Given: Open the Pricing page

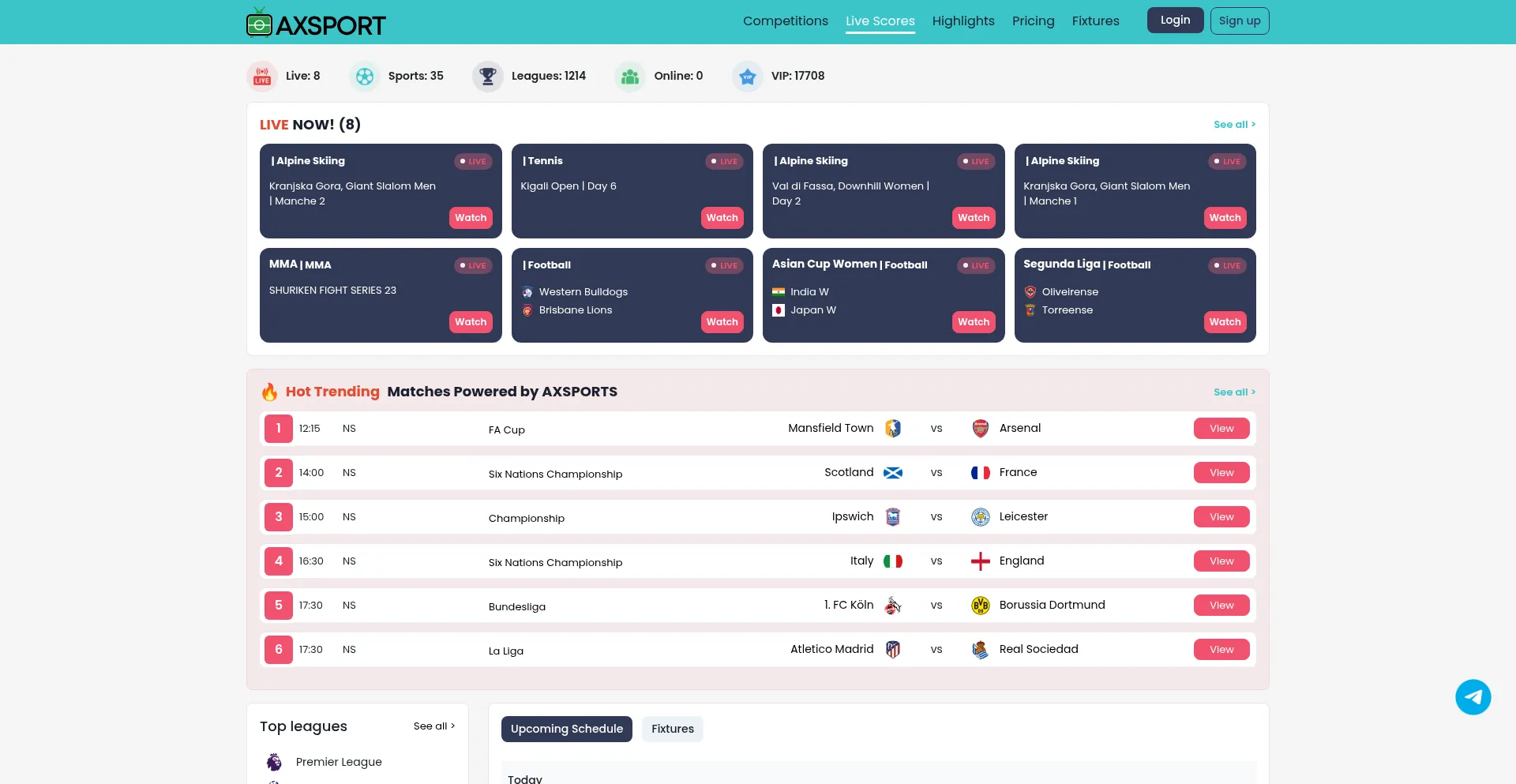Looking at the screenshot, I should pos(1034,21).
